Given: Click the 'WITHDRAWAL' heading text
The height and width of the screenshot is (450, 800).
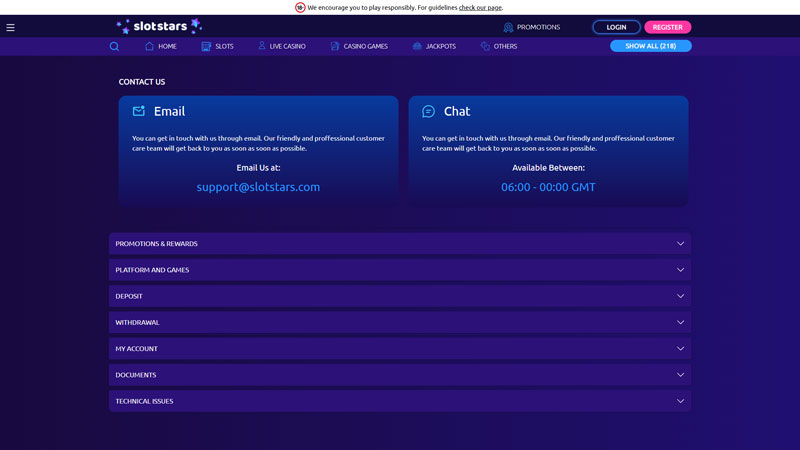Looking at the screenshot, I should 137,322.
